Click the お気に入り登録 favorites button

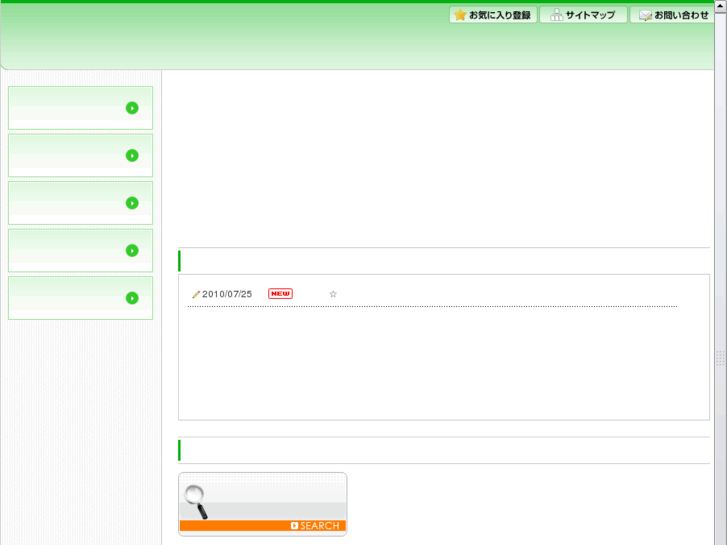click(493, 15)
